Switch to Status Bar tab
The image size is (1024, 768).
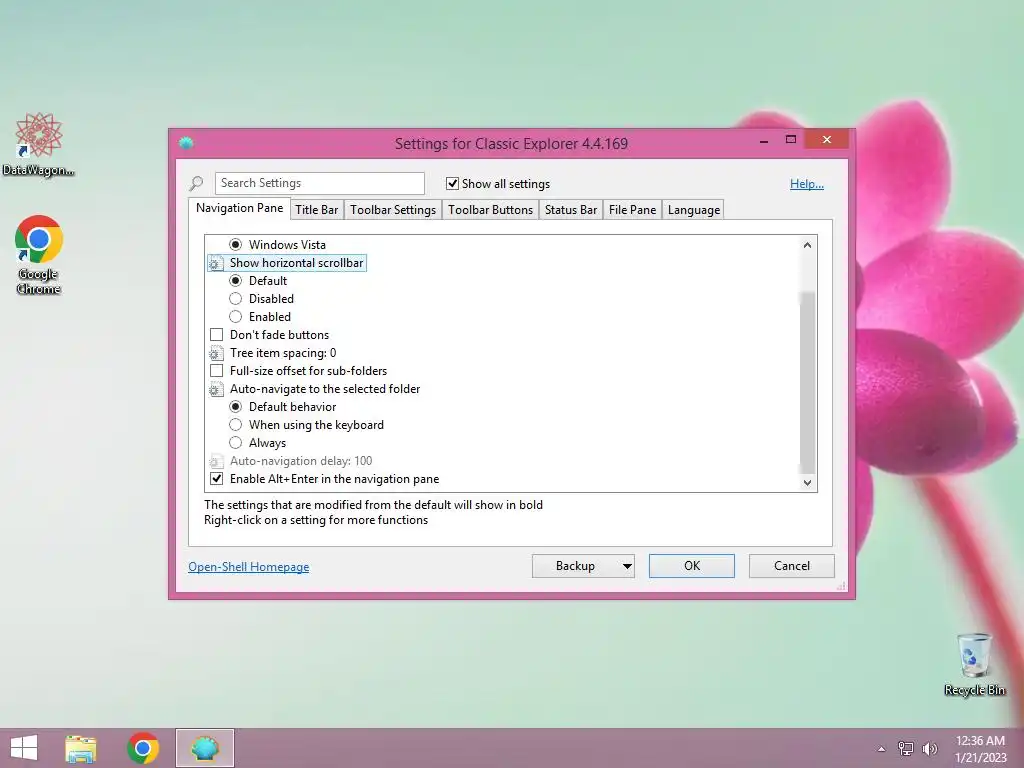(x=571, y=210)
